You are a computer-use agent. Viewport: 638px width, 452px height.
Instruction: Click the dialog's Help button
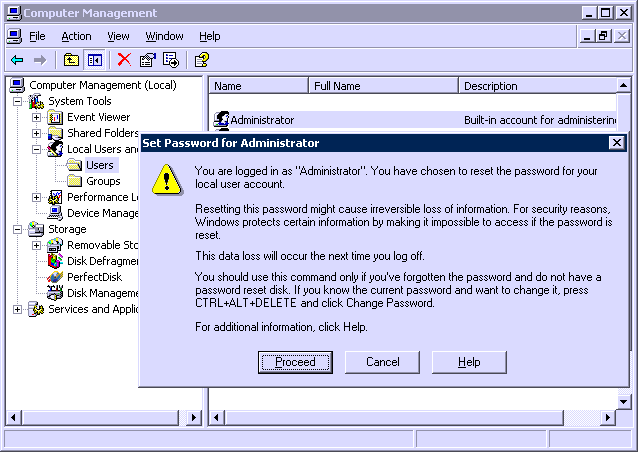point(469,362)
